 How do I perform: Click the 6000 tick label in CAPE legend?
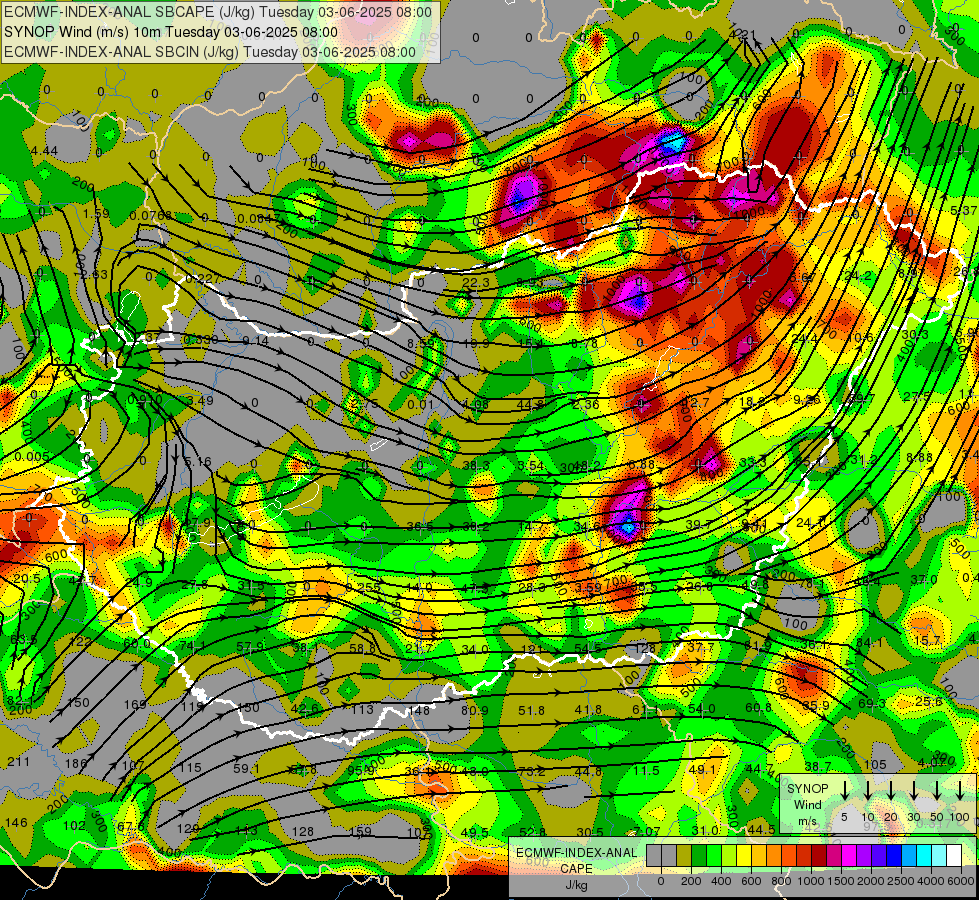(961, 882)
